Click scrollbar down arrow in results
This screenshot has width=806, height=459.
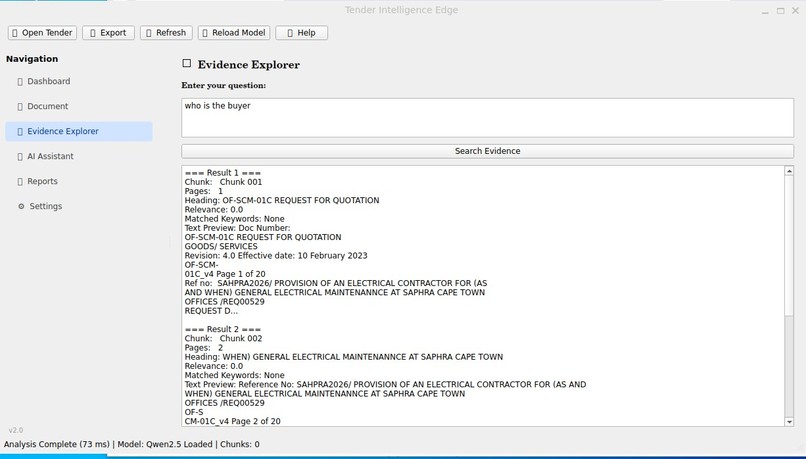pos(789,421)
